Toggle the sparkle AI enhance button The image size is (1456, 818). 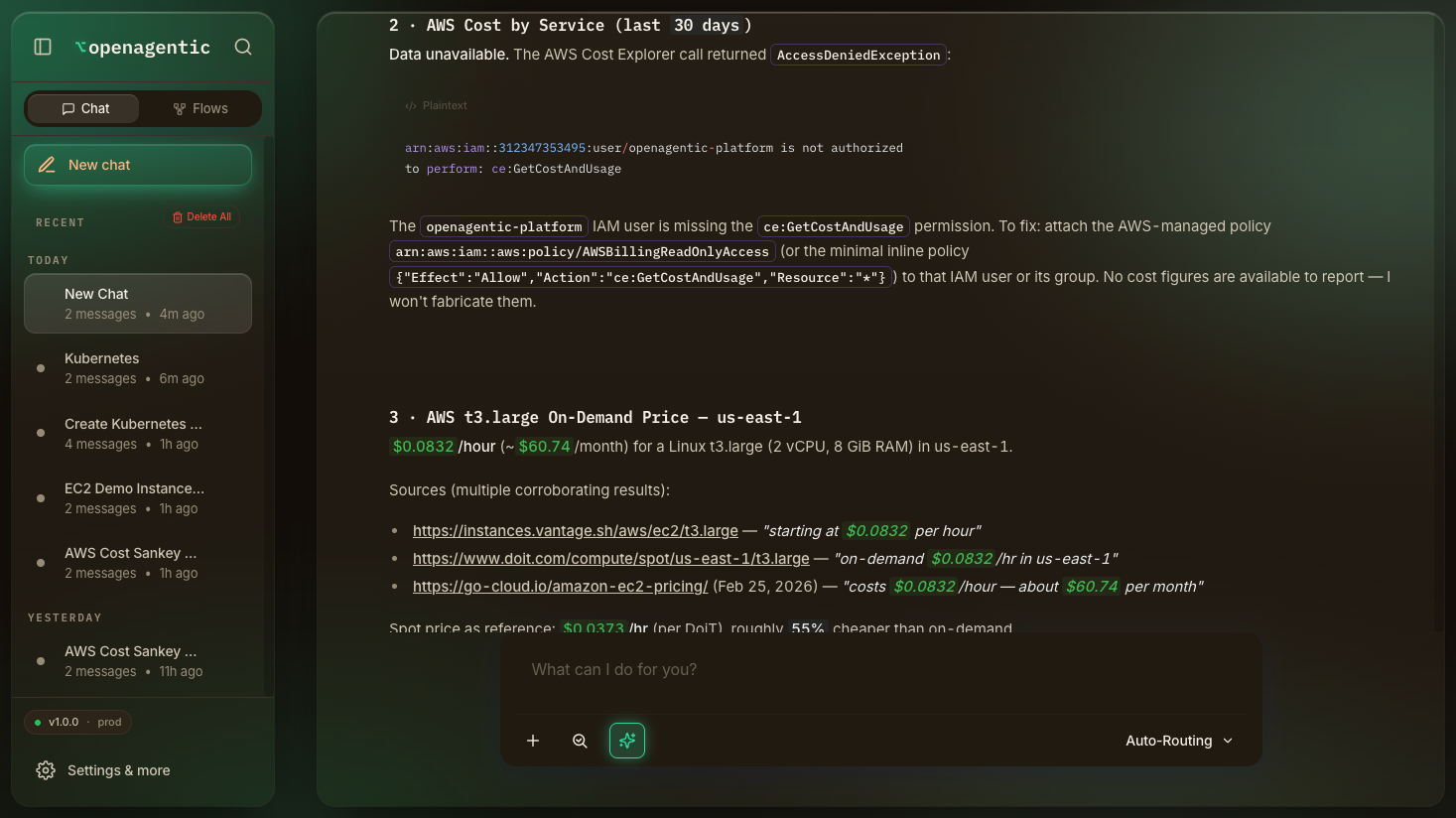[627, 741]
